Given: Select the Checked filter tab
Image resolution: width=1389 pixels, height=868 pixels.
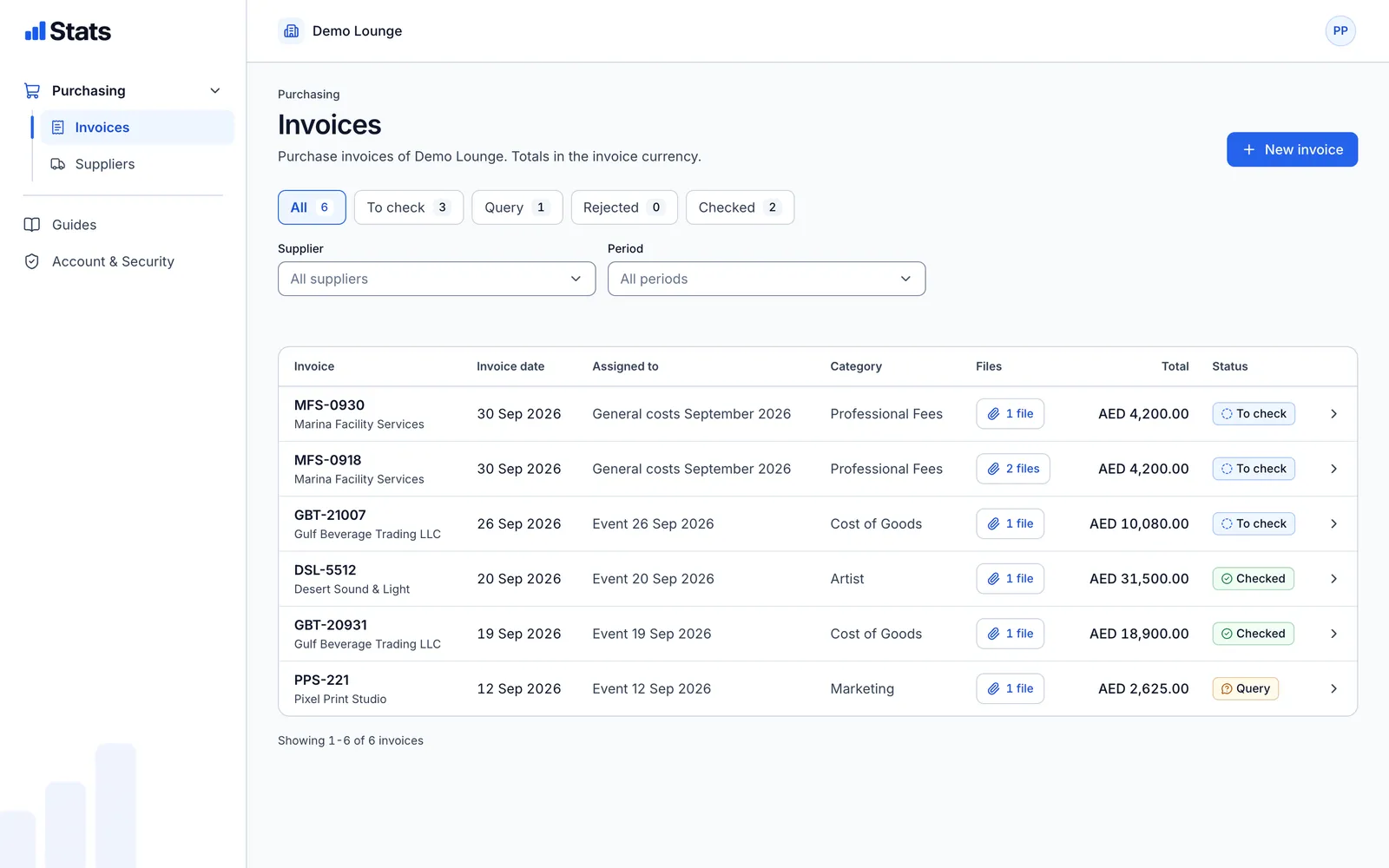Looking at the screenshot, I should point(740,207).
